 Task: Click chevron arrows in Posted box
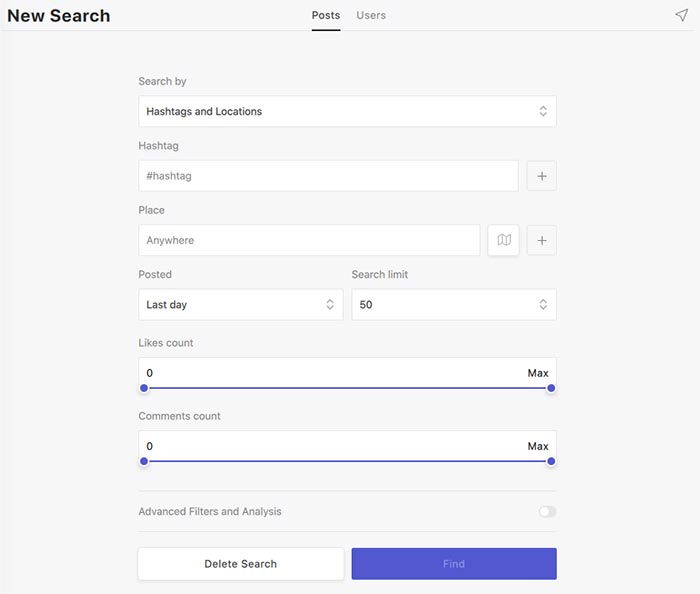330,304
